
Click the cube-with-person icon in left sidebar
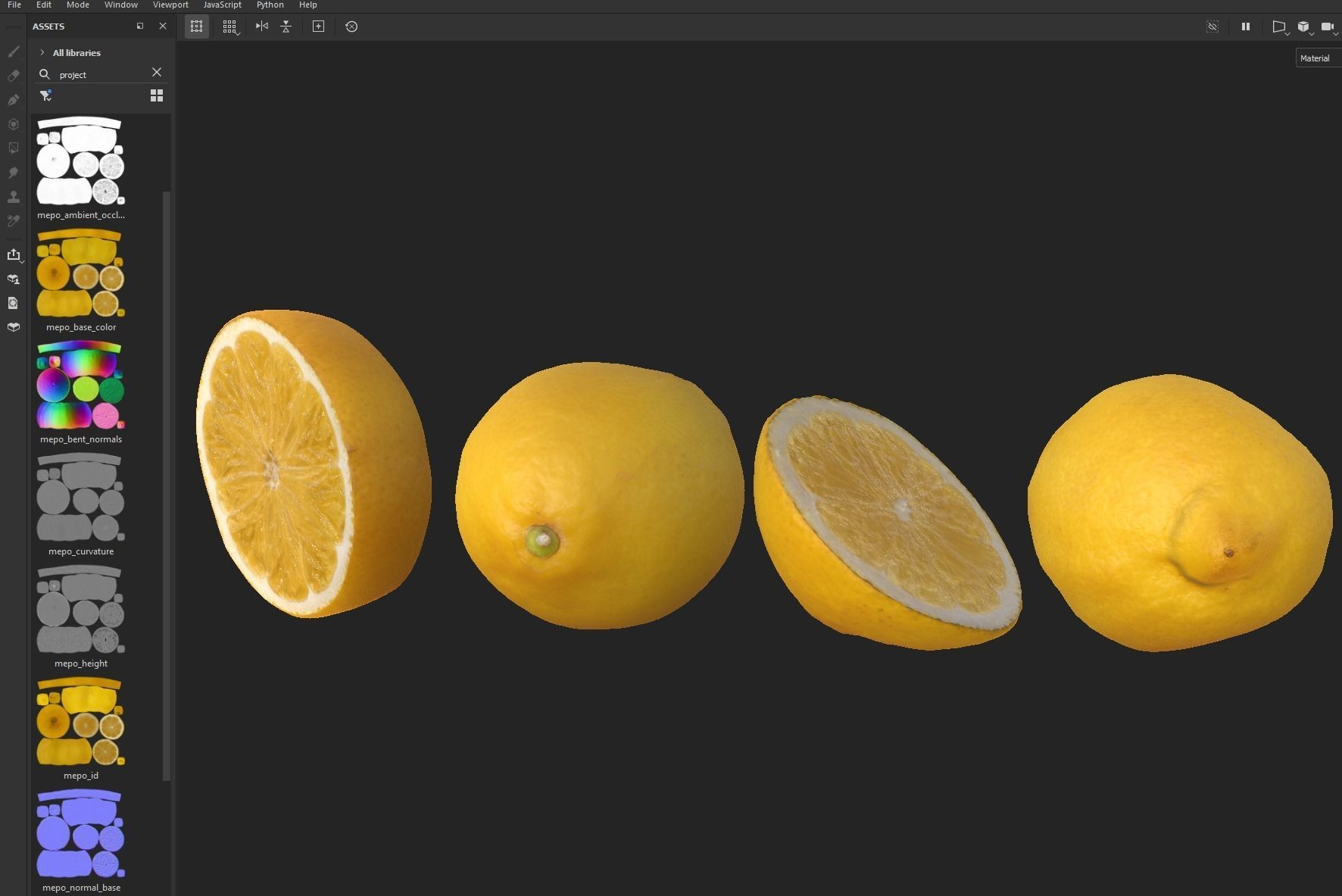tap(14, 279)
